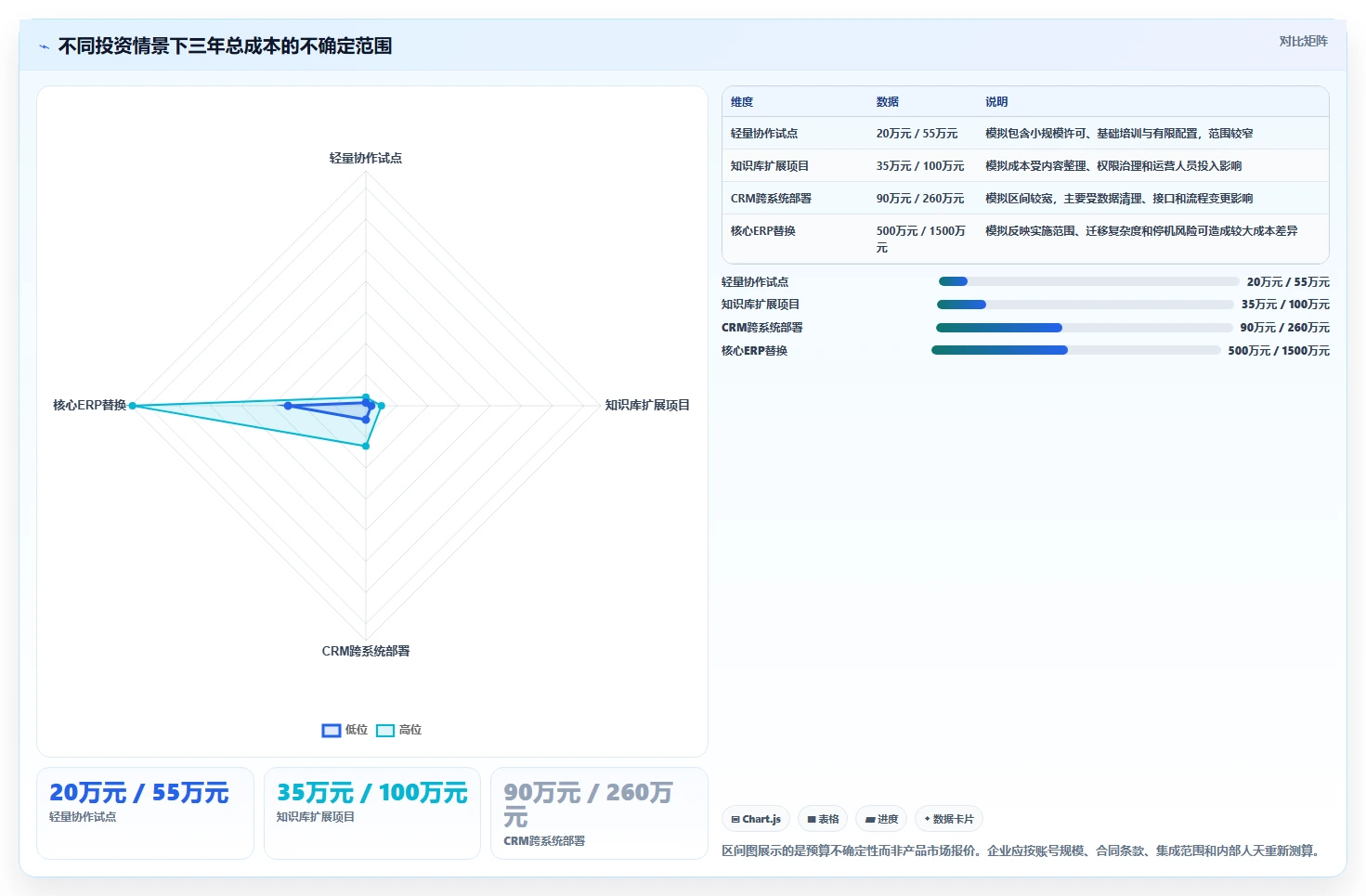
Task: Click radar axis label CRM跨系统部署
Action: [366, 651]
